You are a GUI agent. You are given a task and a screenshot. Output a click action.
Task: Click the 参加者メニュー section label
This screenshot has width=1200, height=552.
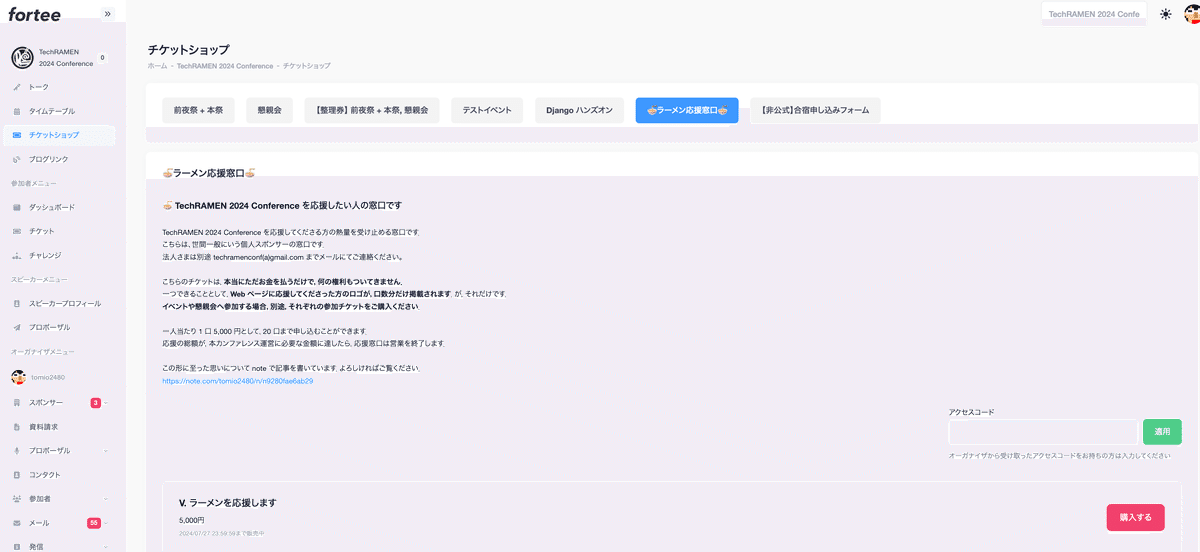click(x=34, y=183)
